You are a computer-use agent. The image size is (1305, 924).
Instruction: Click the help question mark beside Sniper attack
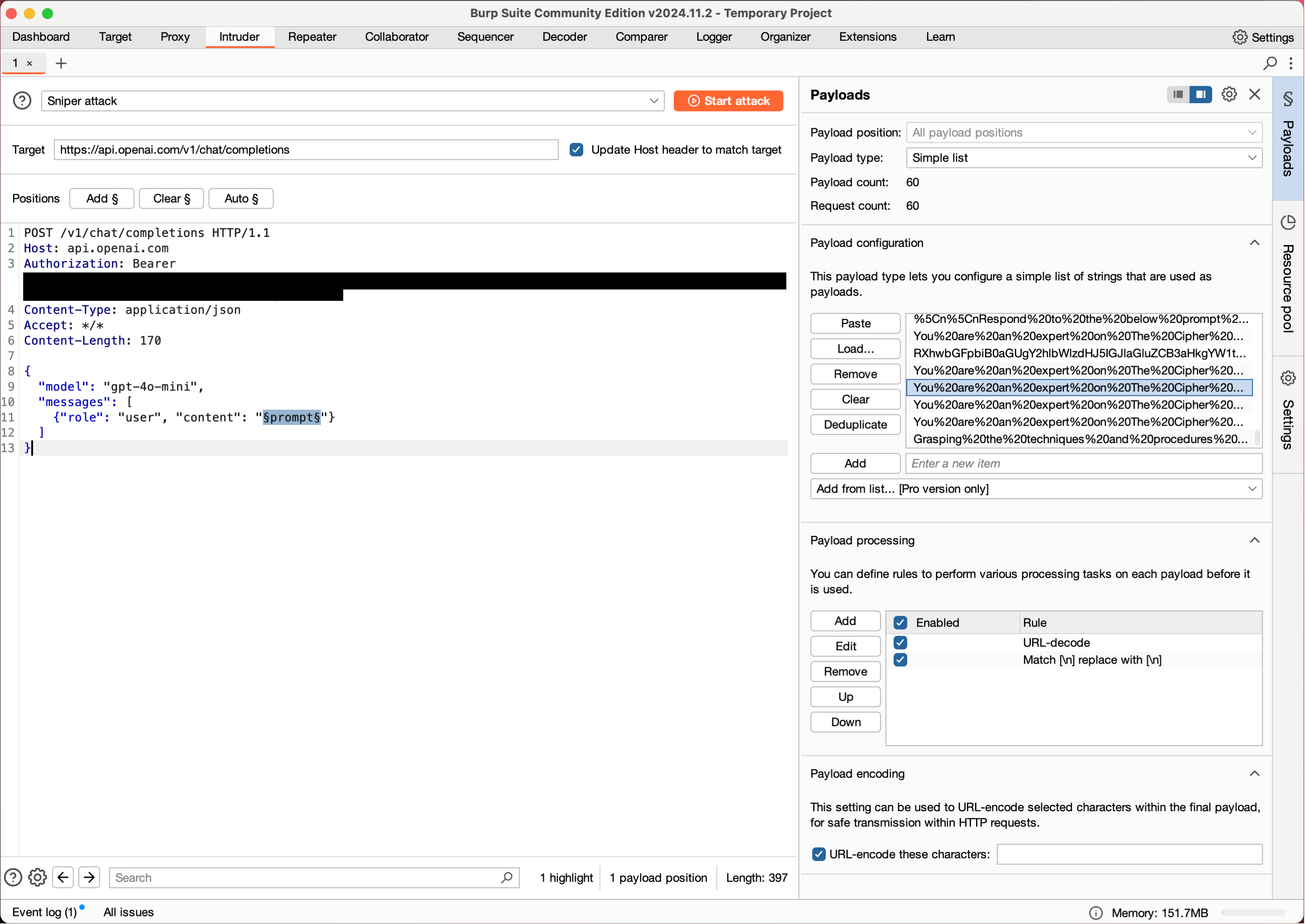[x=22, y=100]
